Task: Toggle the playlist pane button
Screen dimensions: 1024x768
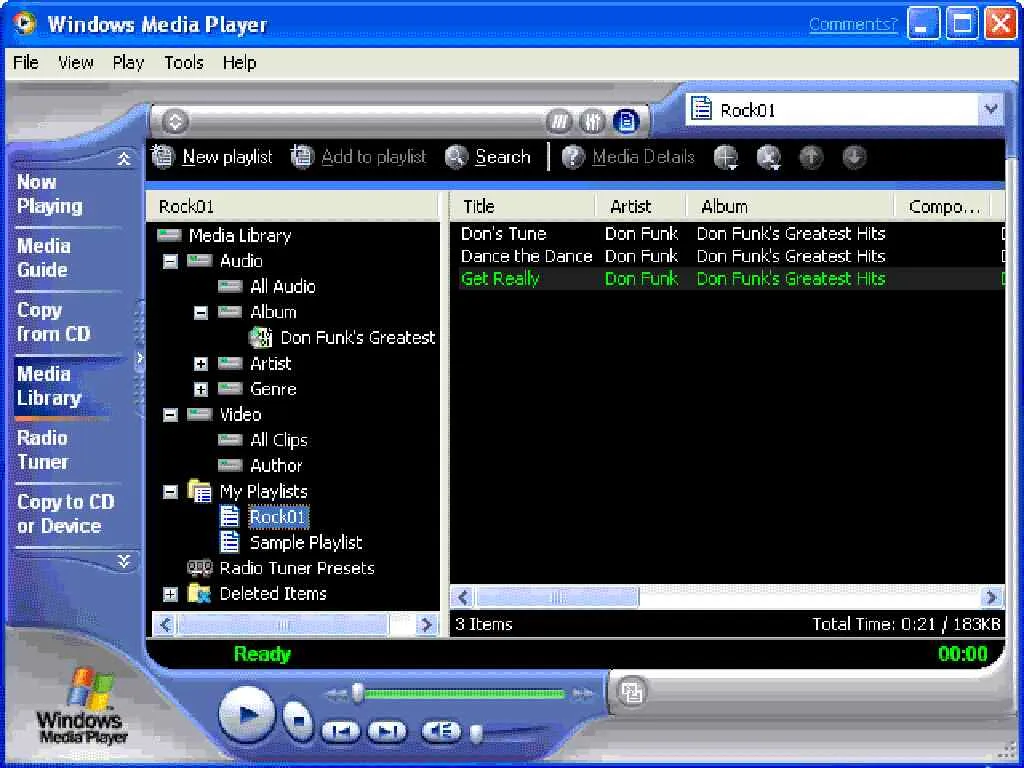Action: (x=626, y=121)
